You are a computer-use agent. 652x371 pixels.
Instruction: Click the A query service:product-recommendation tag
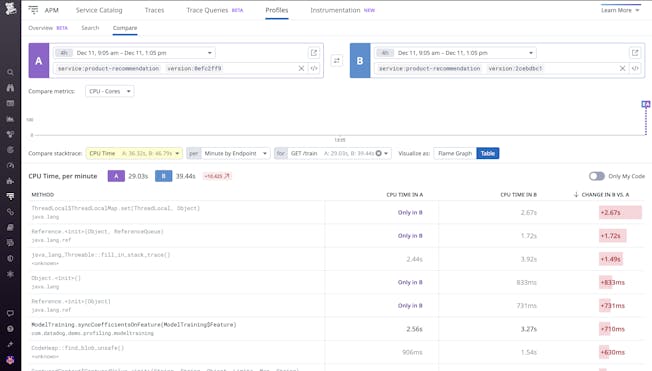(109, 68)
